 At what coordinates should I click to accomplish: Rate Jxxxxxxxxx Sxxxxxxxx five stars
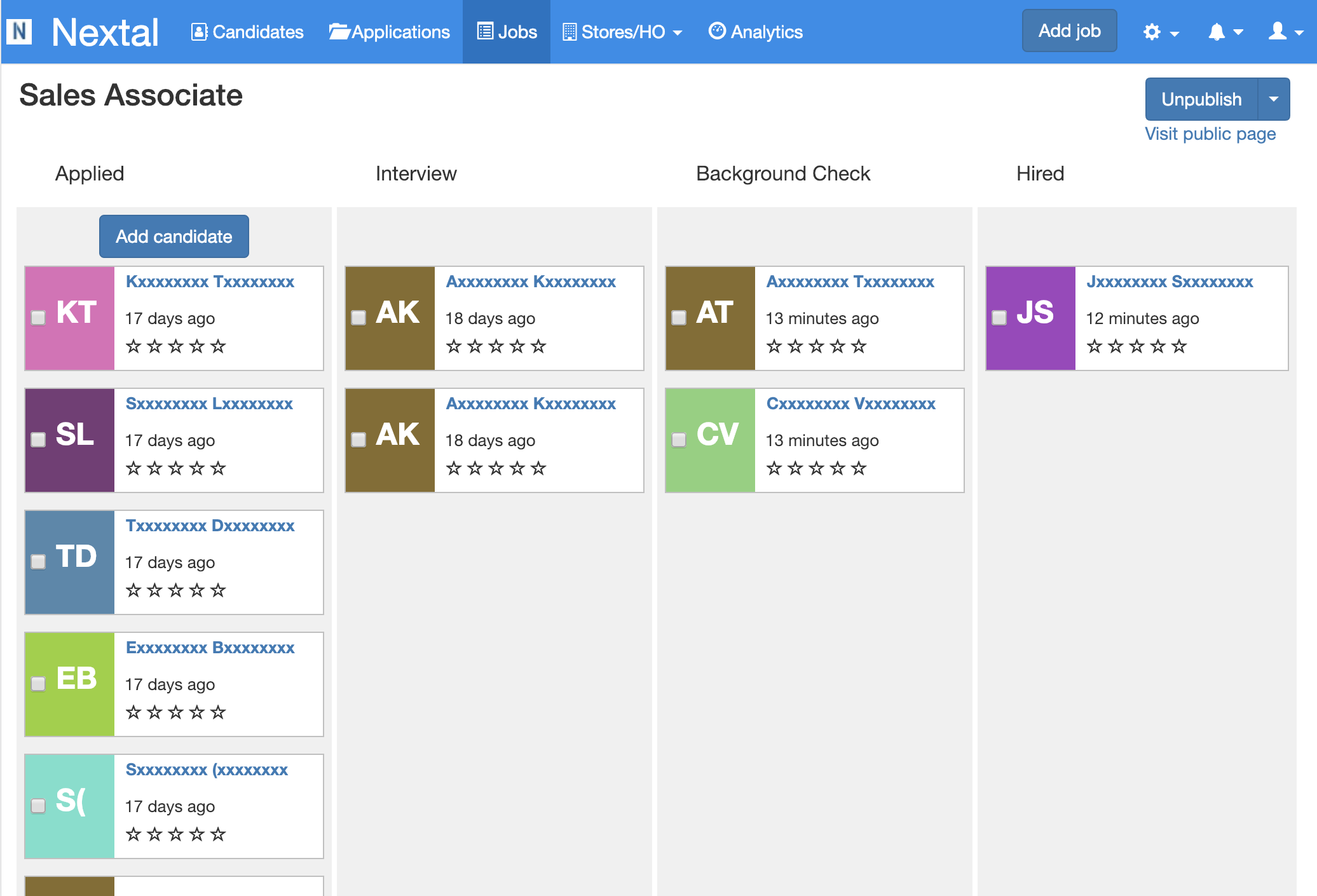tap(1179, 346)
